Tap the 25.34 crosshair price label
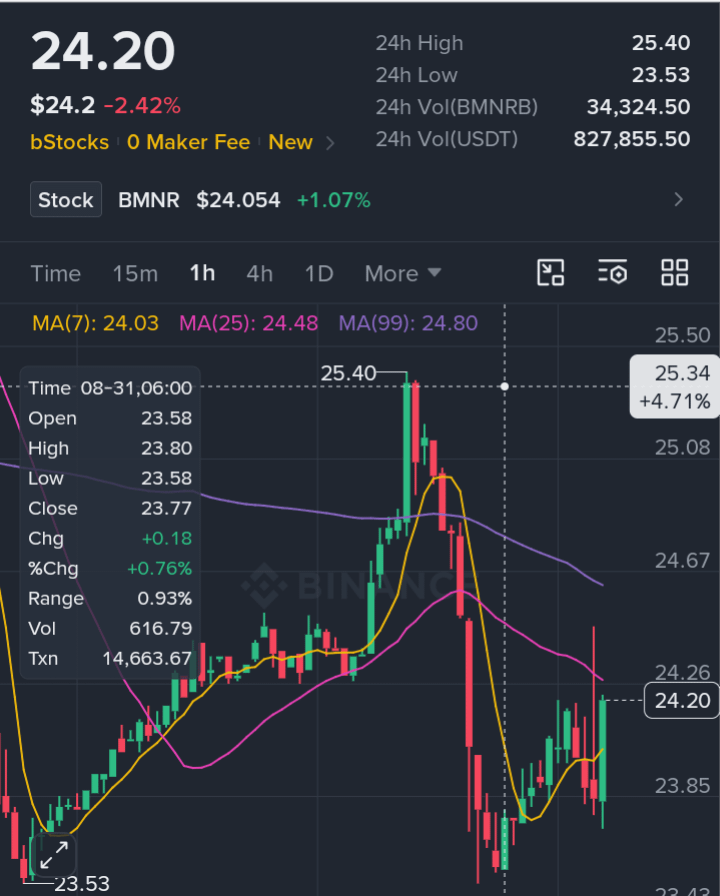The width and height of the screenshot is (720, 896). (675, 387)
